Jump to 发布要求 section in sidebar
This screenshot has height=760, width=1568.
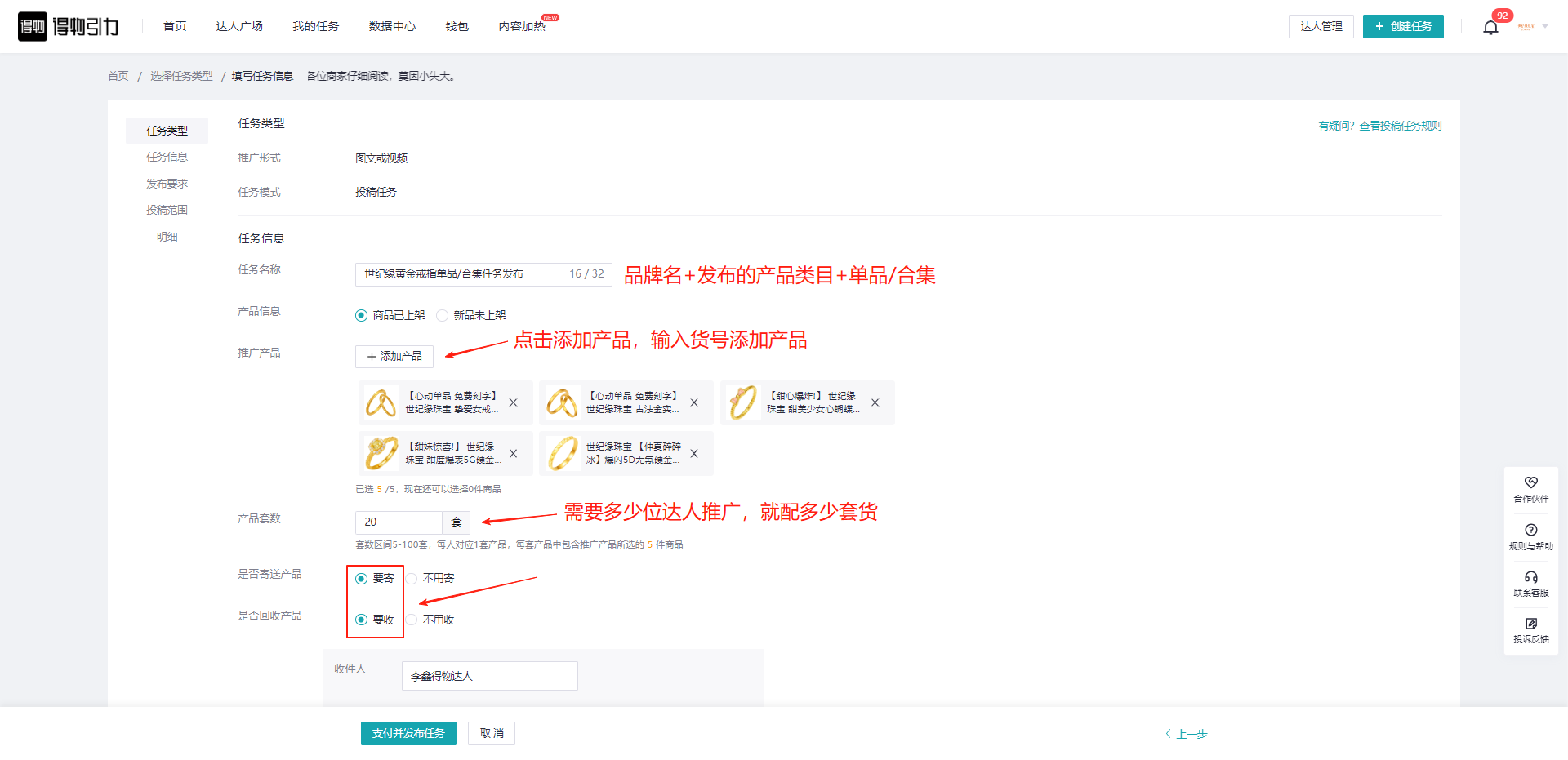[x=167, y=184]
